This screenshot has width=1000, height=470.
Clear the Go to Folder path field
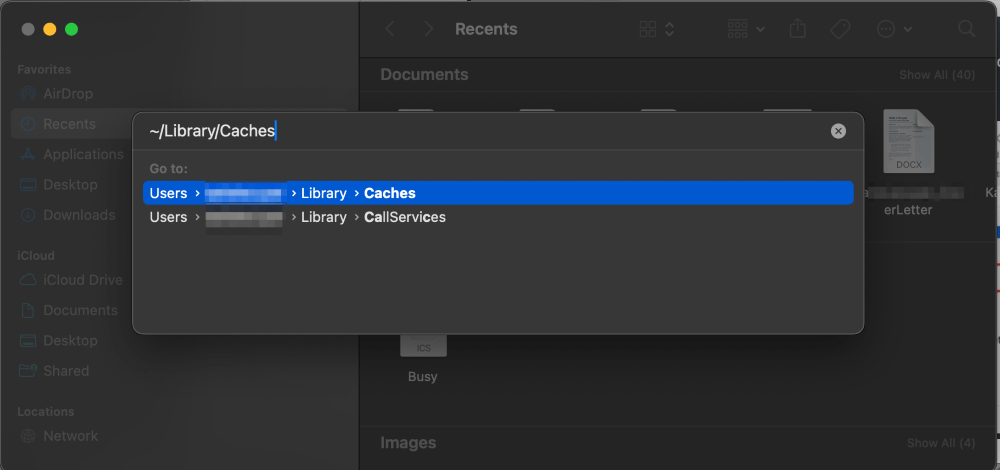pos(838,131)
